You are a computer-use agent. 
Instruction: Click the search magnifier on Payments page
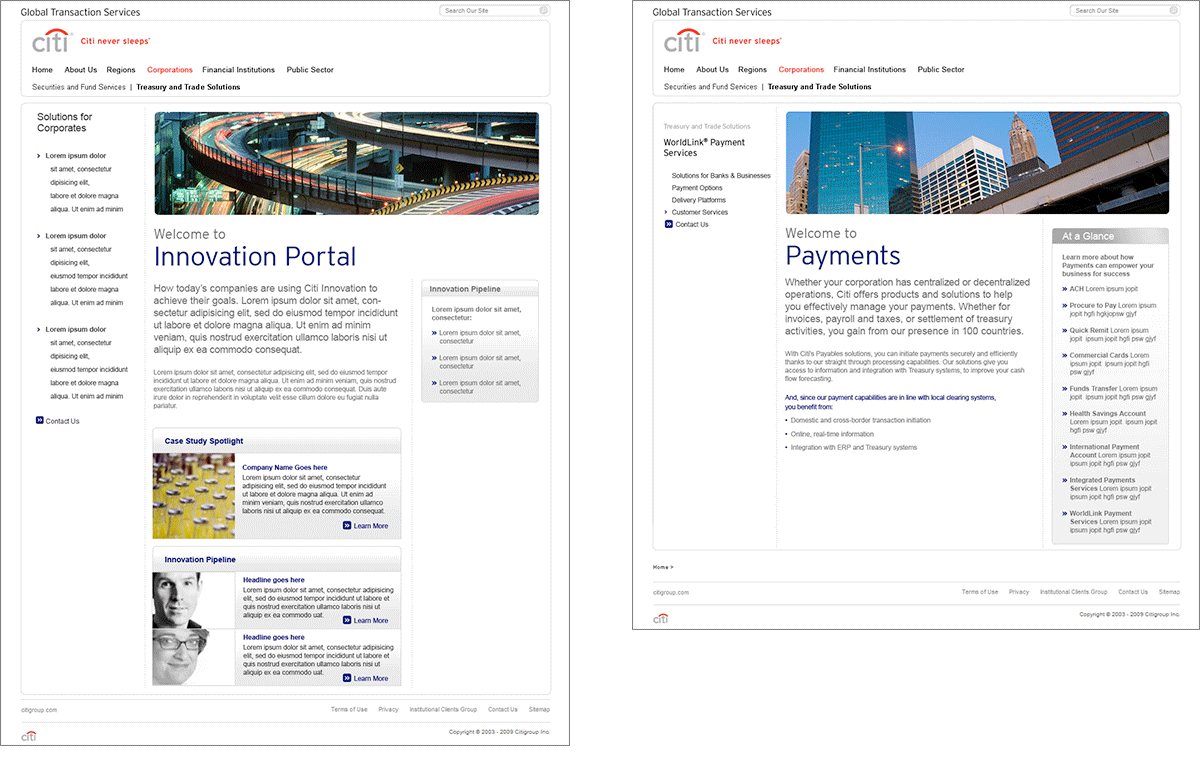coord(1175,11)
